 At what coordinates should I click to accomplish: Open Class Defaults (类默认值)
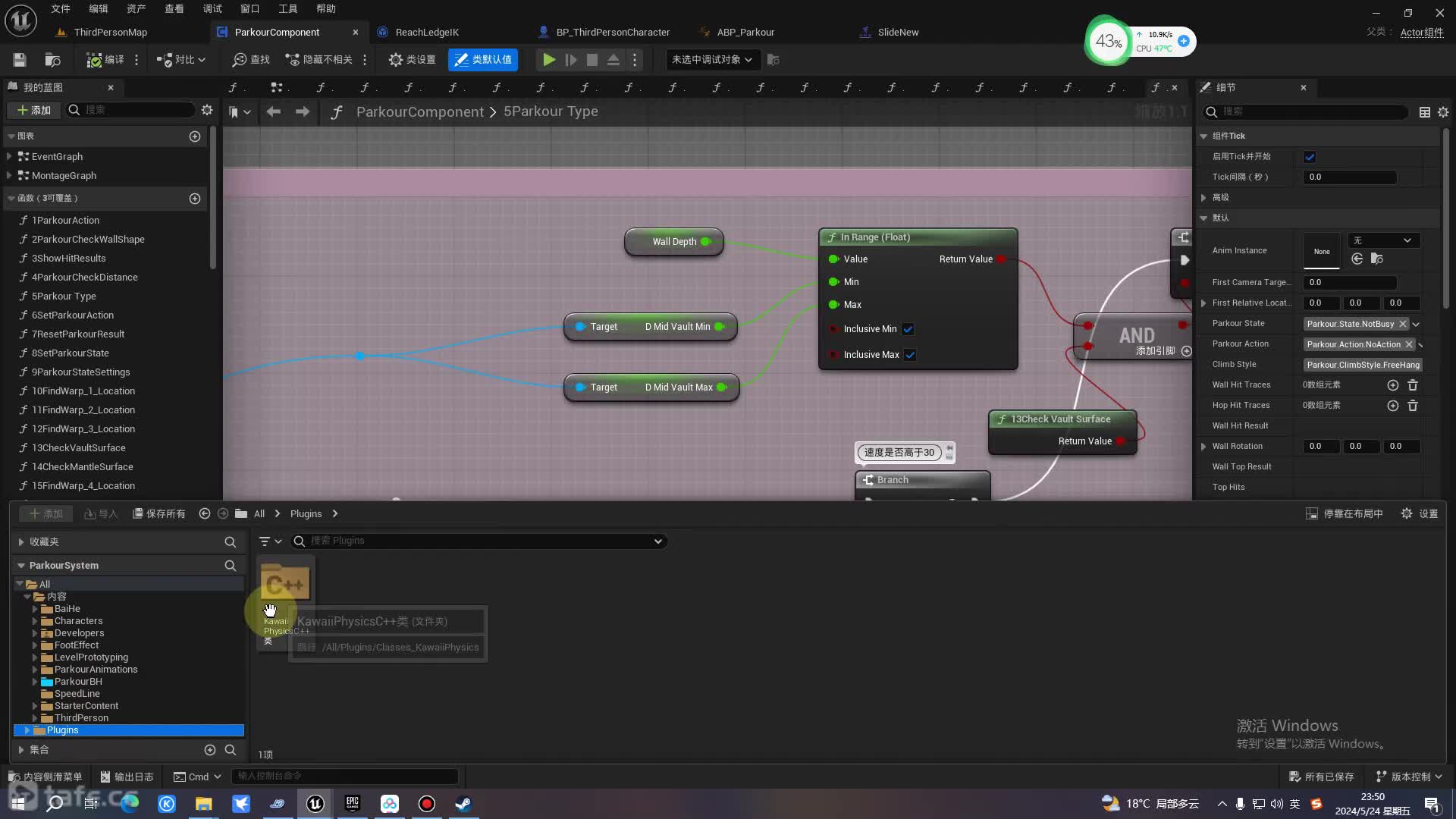[x=483, y=59]
